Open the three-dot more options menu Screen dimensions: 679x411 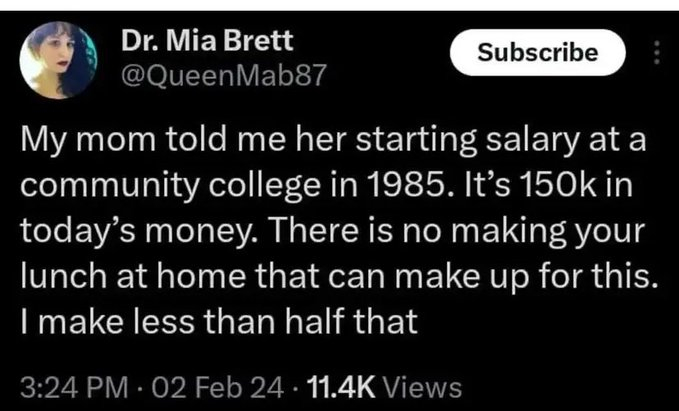pos(655,52)
